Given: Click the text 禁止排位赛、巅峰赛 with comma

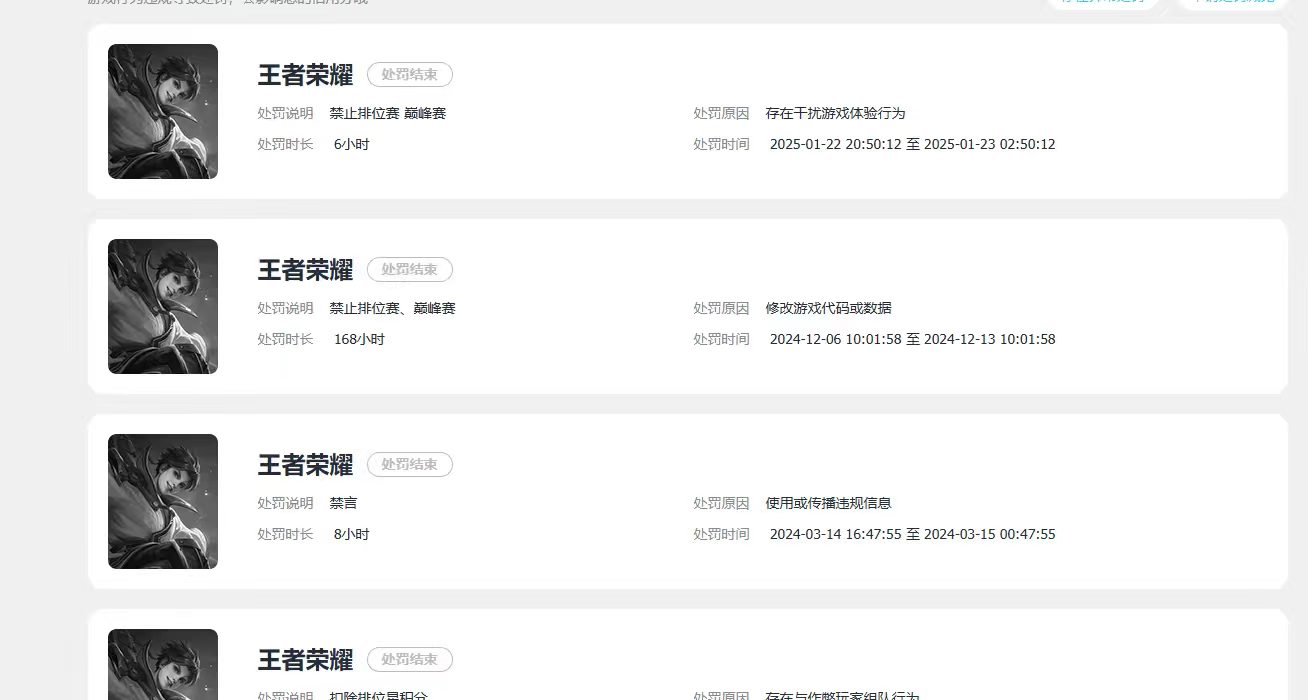Looking at the screenshot, I should click(x=393, y=308).
